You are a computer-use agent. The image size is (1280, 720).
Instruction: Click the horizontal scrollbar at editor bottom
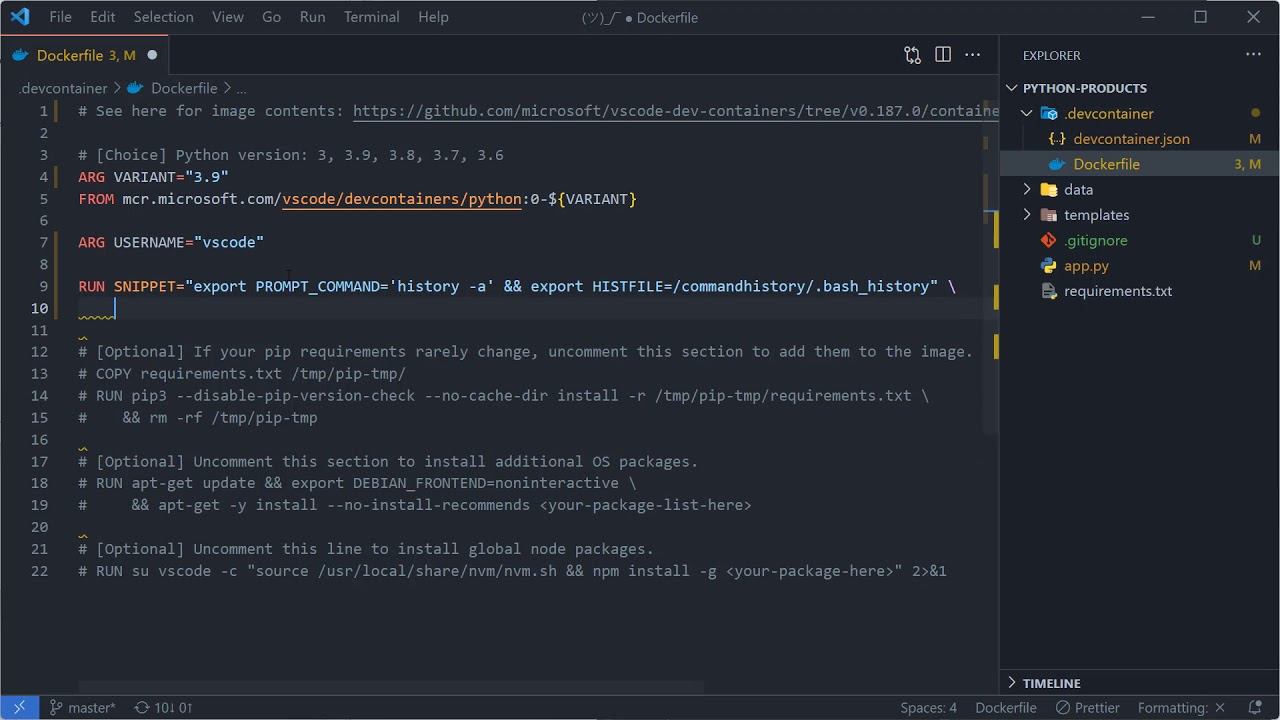[x=391, y=688]
